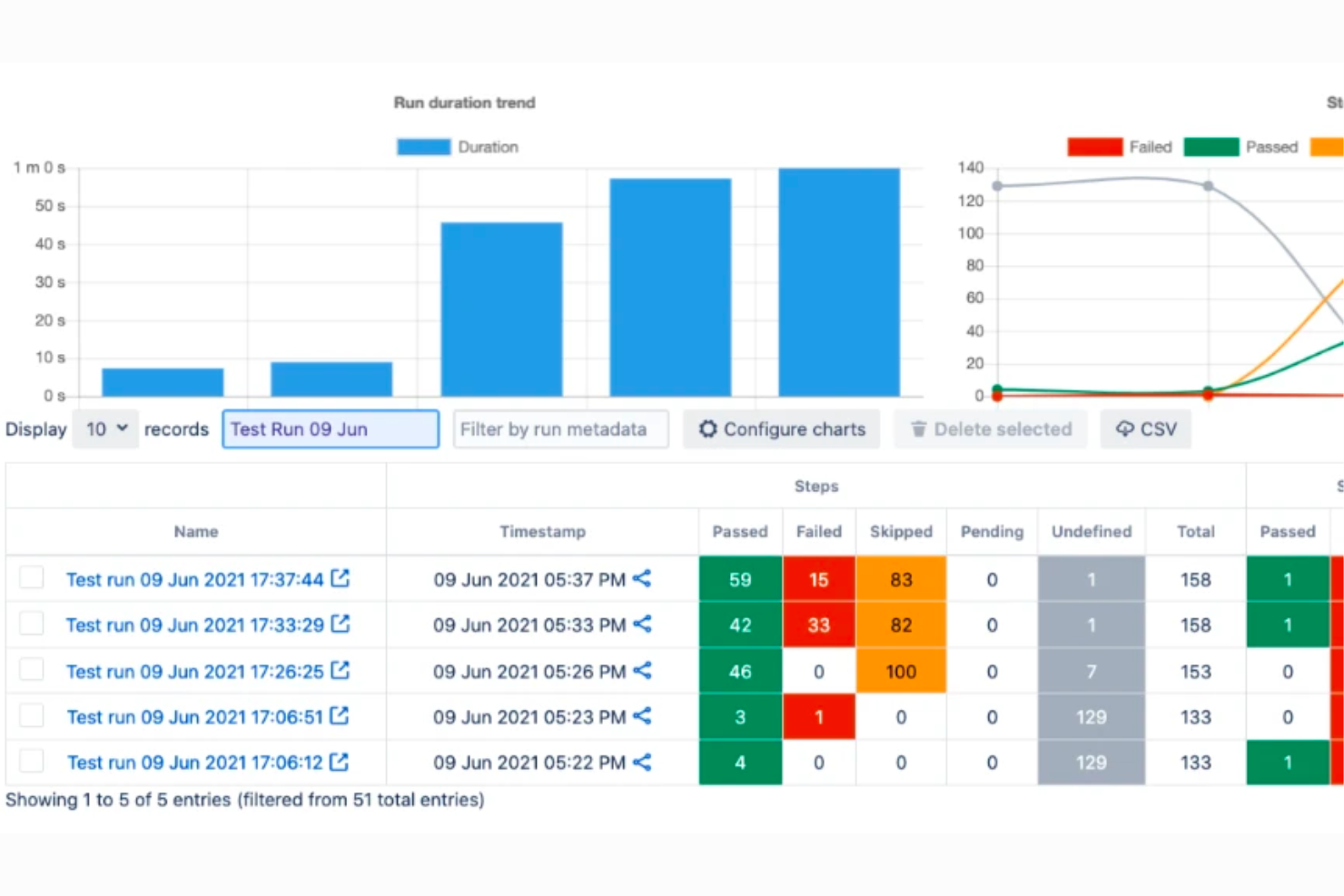Click the Configure charts button
The width and height of the screenshot is (1344, 896).
[x=782, y=428]
